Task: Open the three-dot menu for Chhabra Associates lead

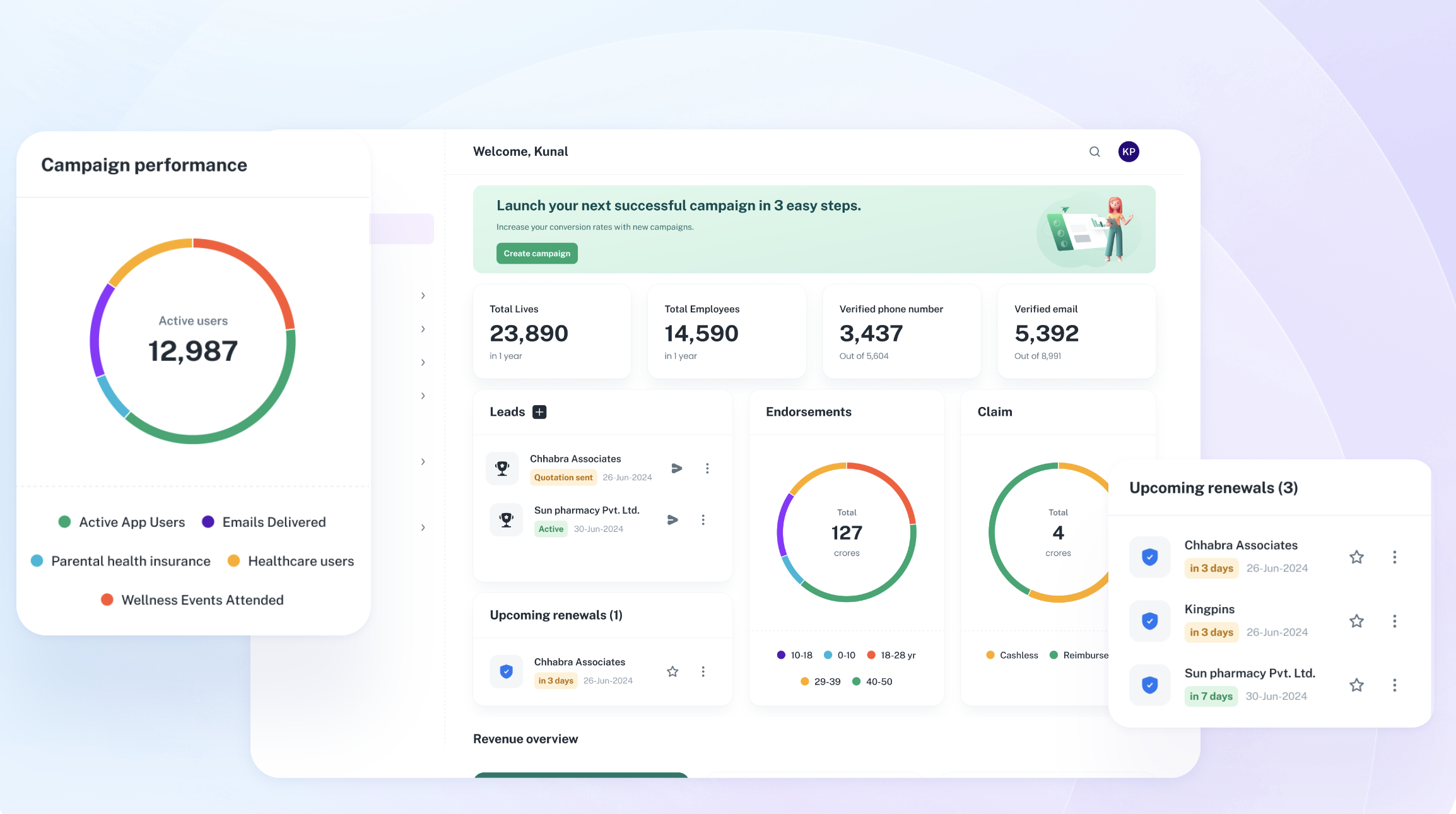Action: tap(707, 468)
